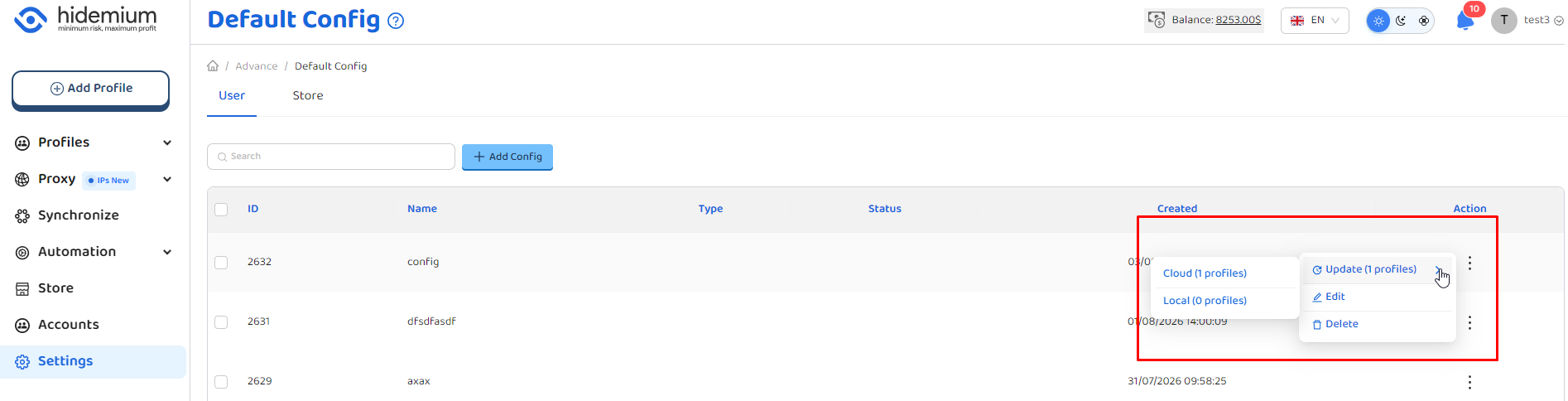The height and width of the screenshot is (401, 1568).
Task: Choose Cloud (1 profiles) from submenu
Action: [x=1205, y=273]
